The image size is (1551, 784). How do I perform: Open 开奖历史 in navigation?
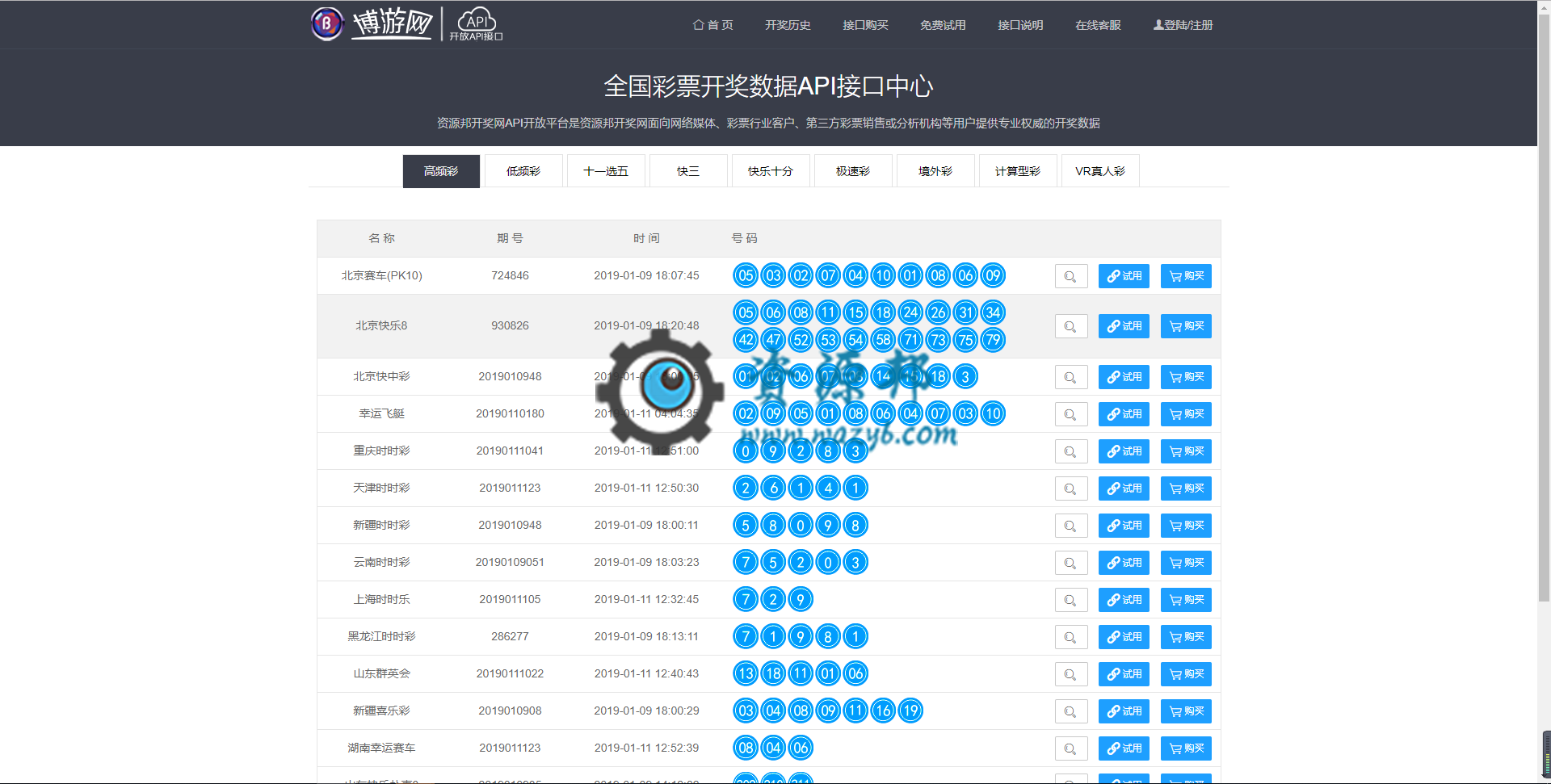788,25
